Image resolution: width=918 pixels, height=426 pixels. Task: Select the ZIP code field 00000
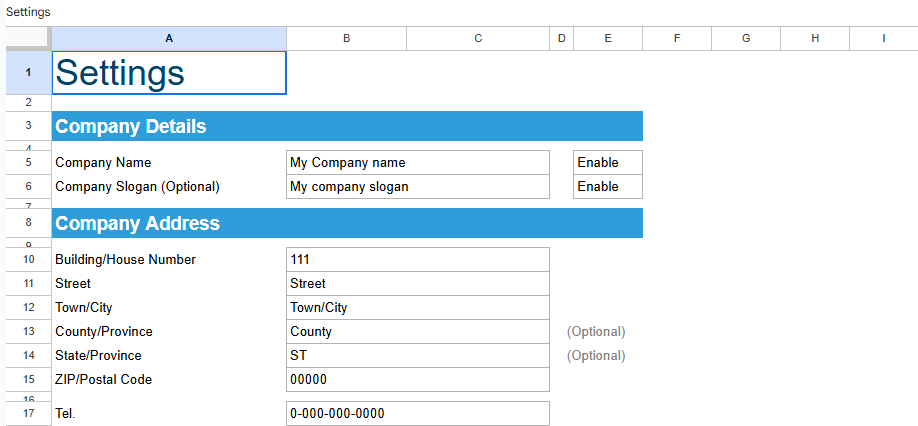tap(417, 379)
